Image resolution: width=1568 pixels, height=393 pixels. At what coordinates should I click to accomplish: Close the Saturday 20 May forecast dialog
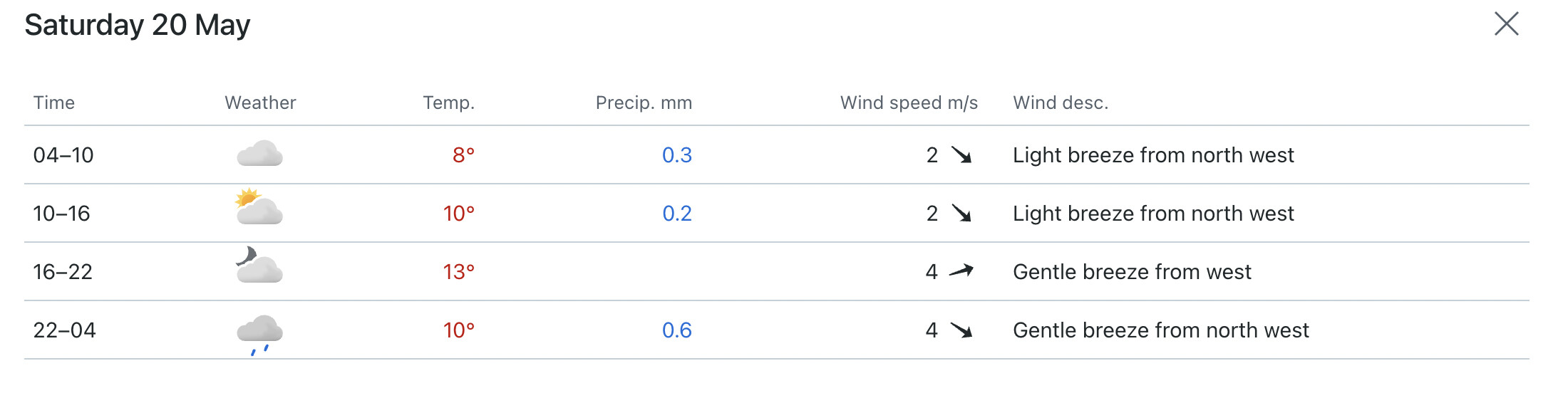click(x=1506, y=23)
